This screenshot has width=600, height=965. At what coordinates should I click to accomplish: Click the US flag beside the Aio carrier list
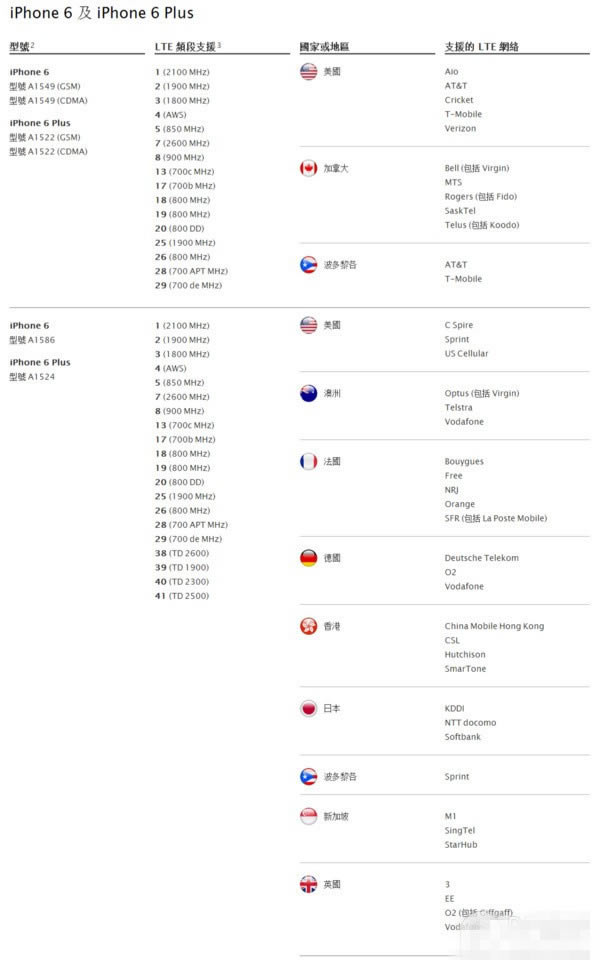pos(308,71)
